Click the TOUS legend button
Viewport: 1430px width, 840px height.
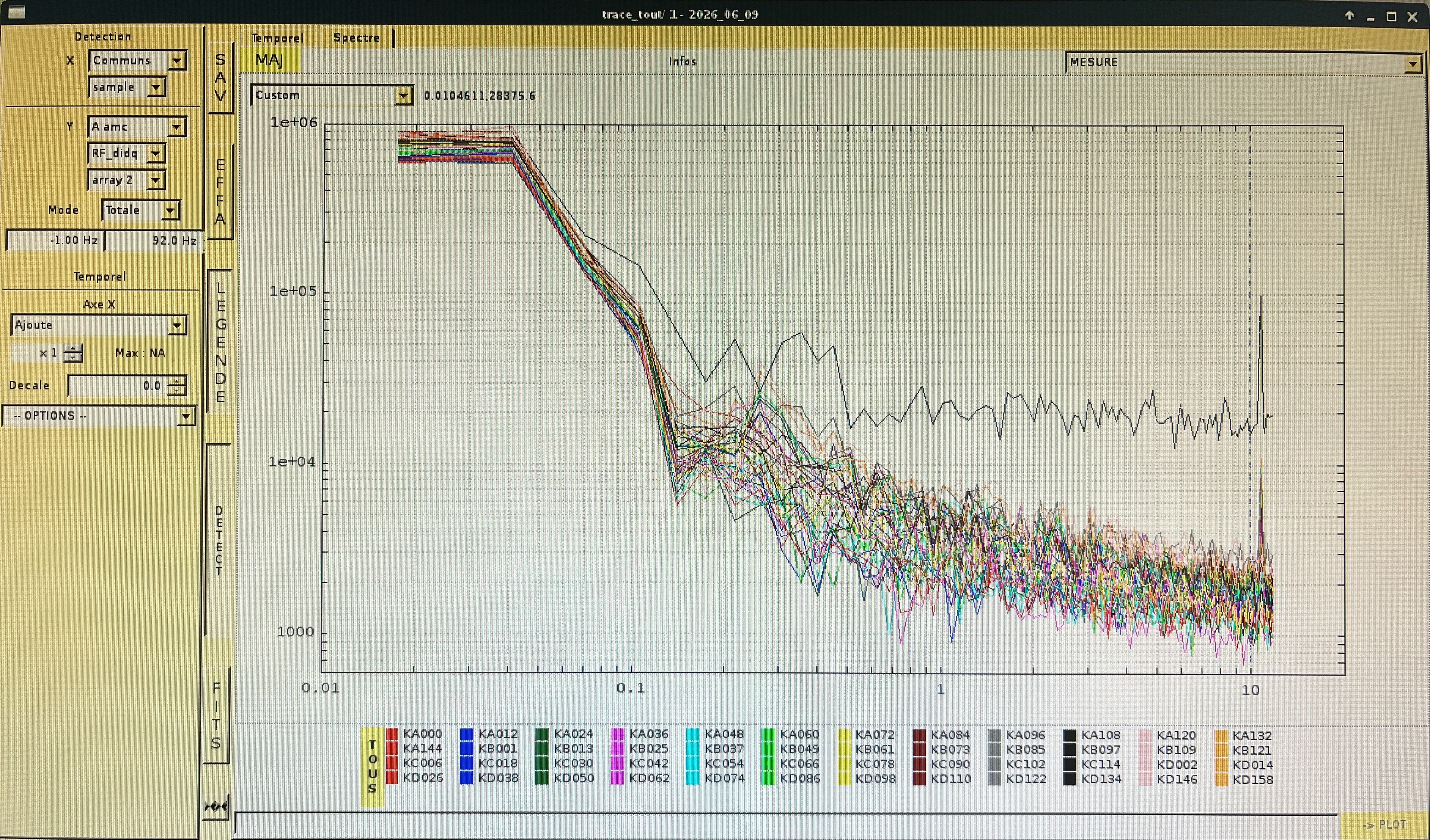tap(372, 766)
